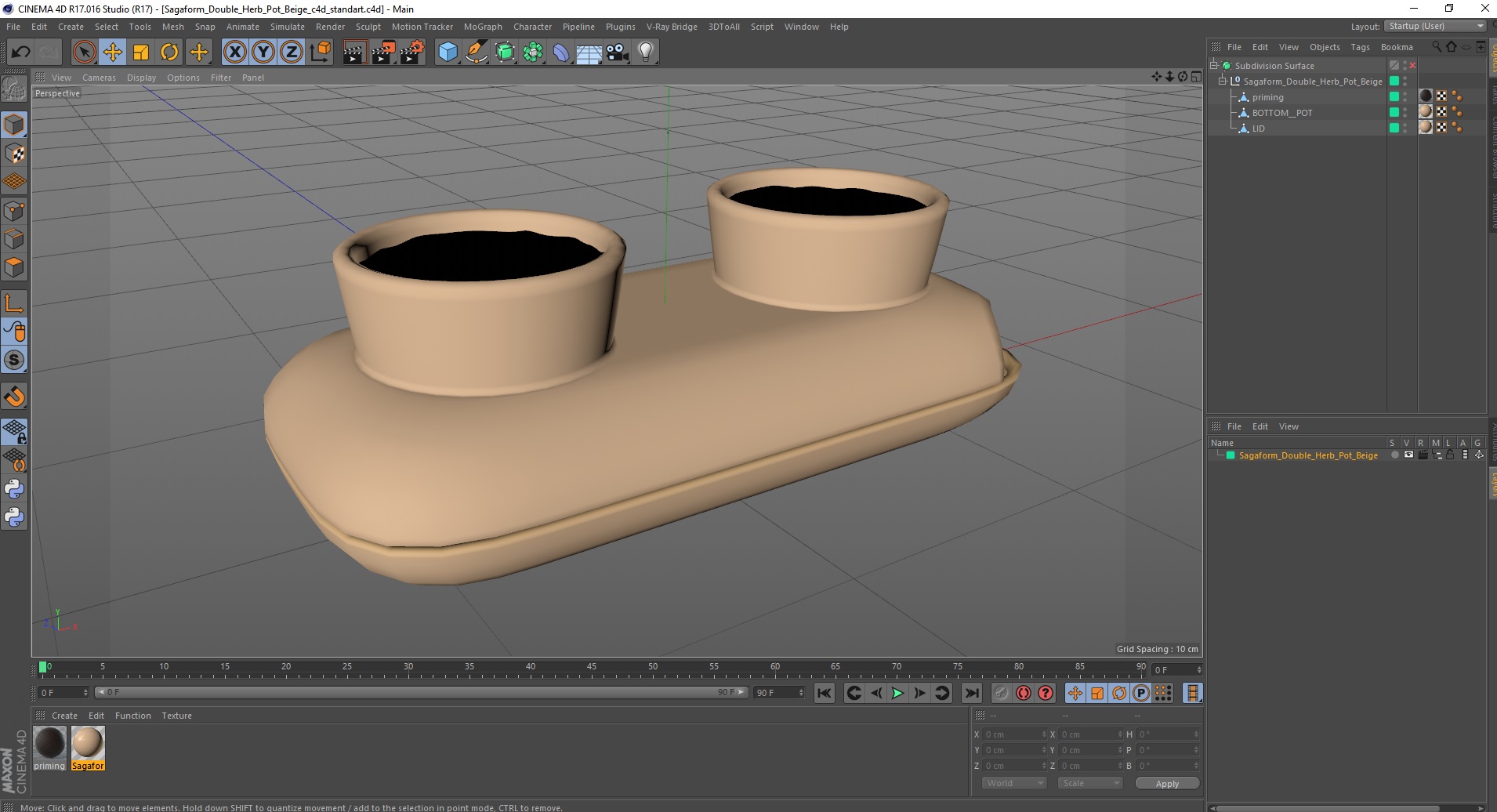Viewport: 1497px width, 812px height.
Task: Toggle the viewport maximize icon
Action: point(1196,77)
